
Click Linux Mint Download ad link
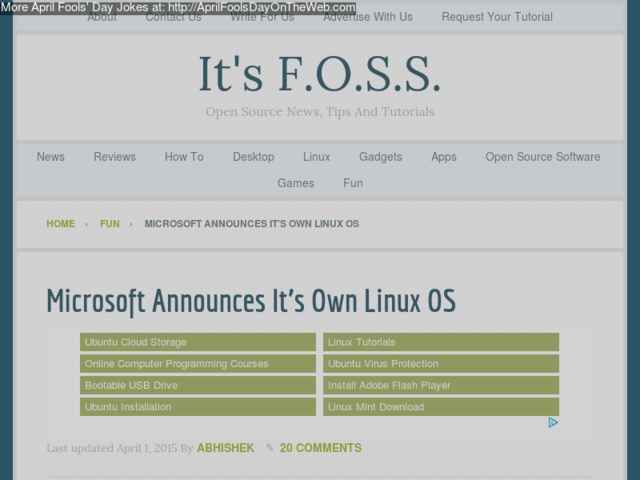(x=441, y=407)
